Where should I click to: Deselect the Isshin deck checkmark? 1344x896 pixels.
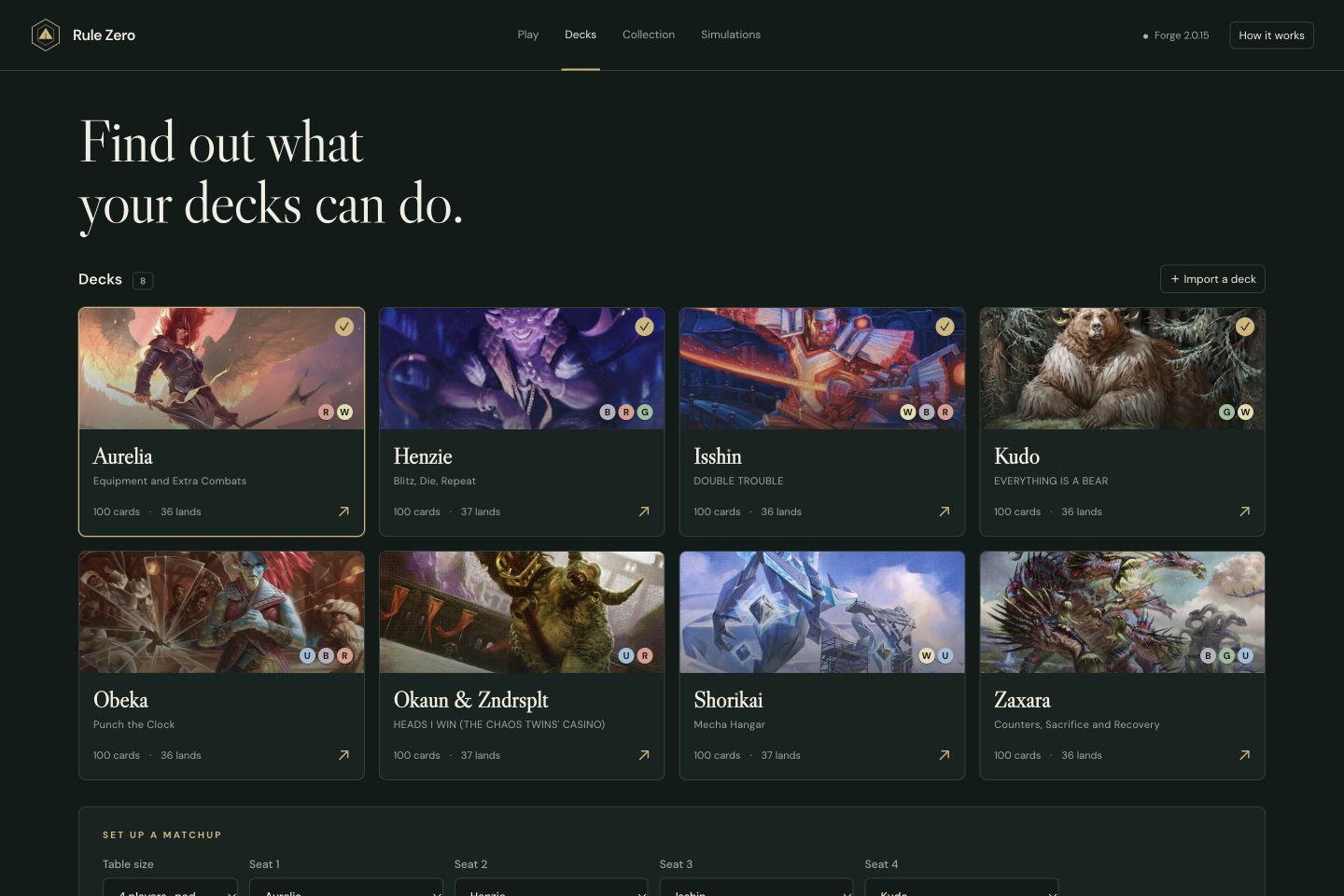pos(945,326)
